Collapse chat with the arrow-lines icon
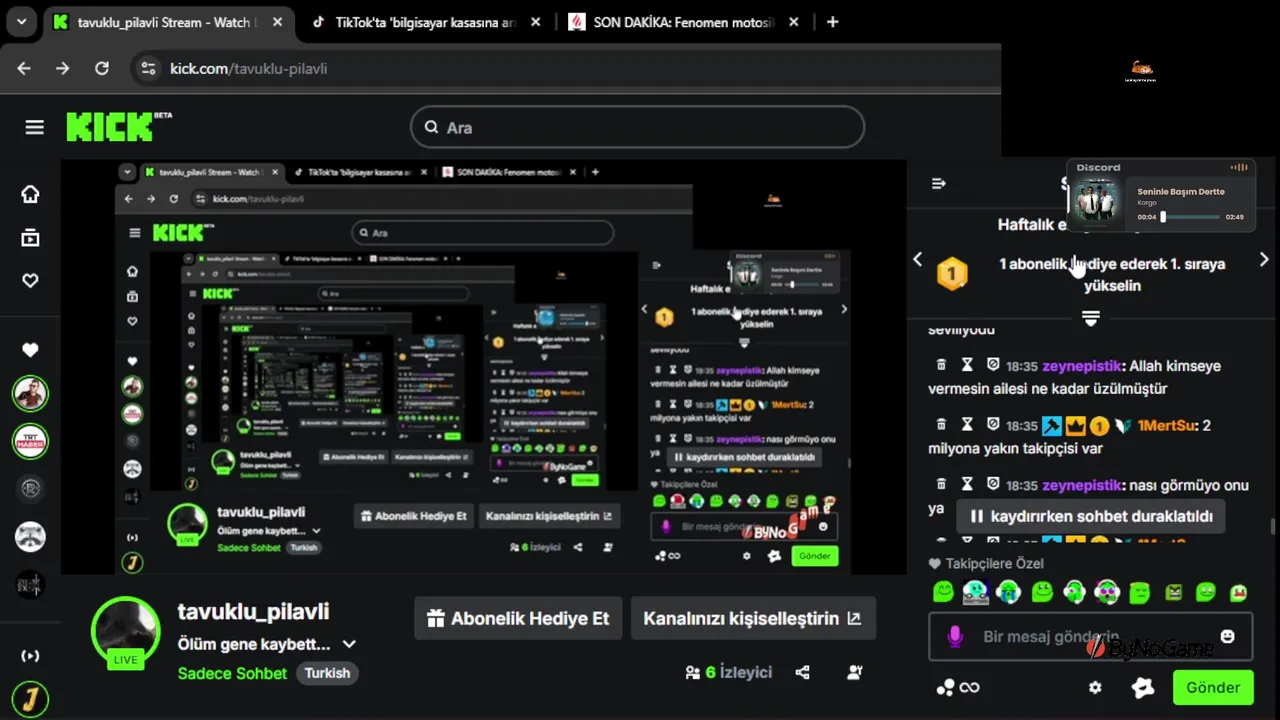This screenshot has width=1280, height=720. (938, 183)
